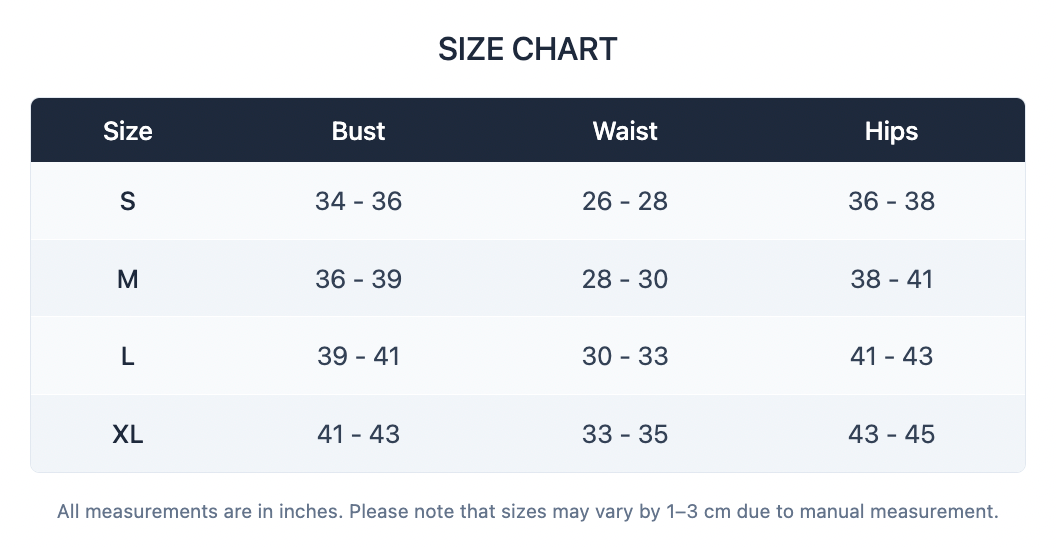Select waist value 33 - 35

pos(625,434)
